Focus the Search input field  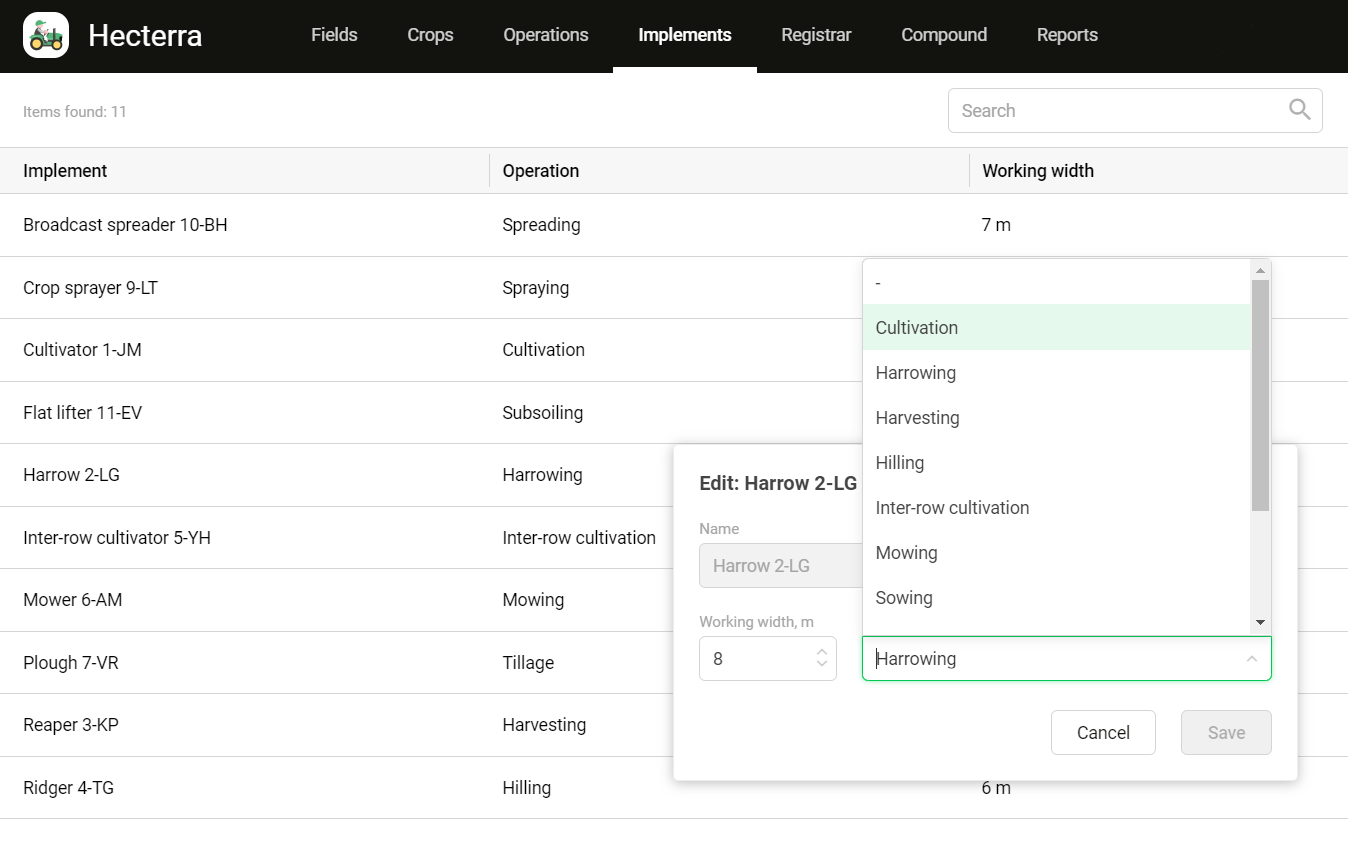tap(1120, 111)
